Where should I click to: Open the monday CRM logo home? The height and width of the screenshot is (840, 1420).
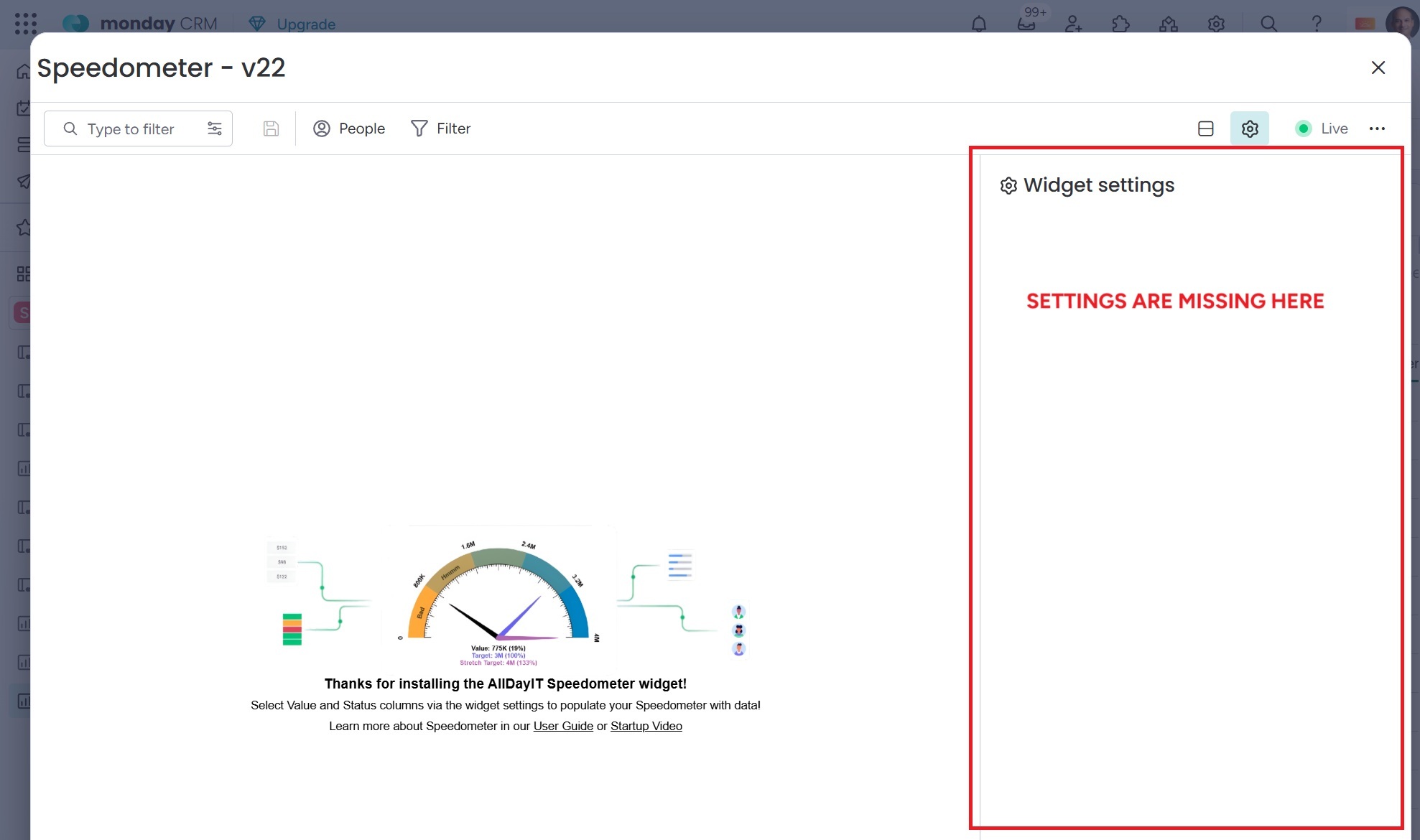[x=140, y=24]
